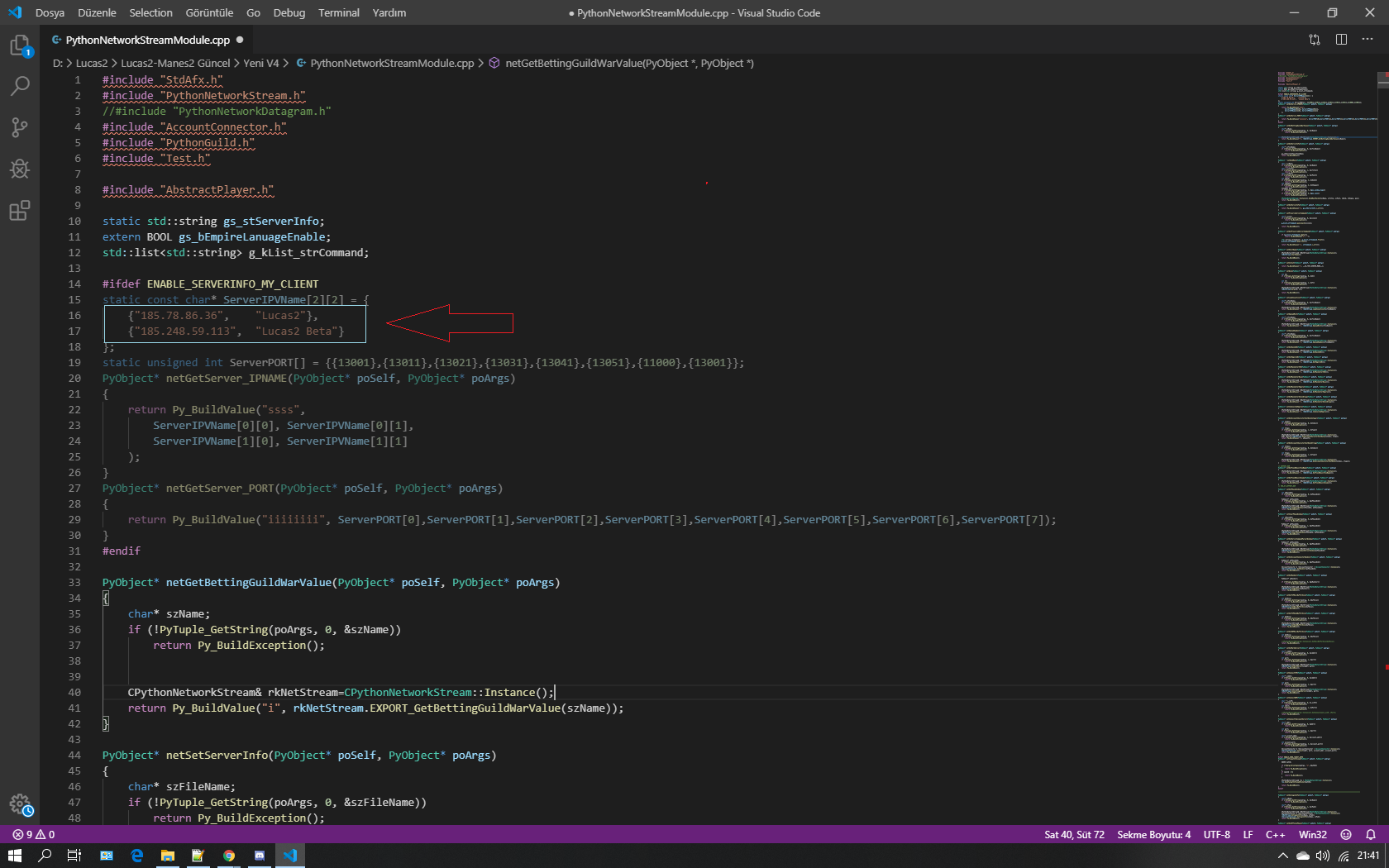This screenshot has width=1389, height=868.
Task: Click the vertical scrollbar thumb of the editor
Action: click(x=1383, y=80)
